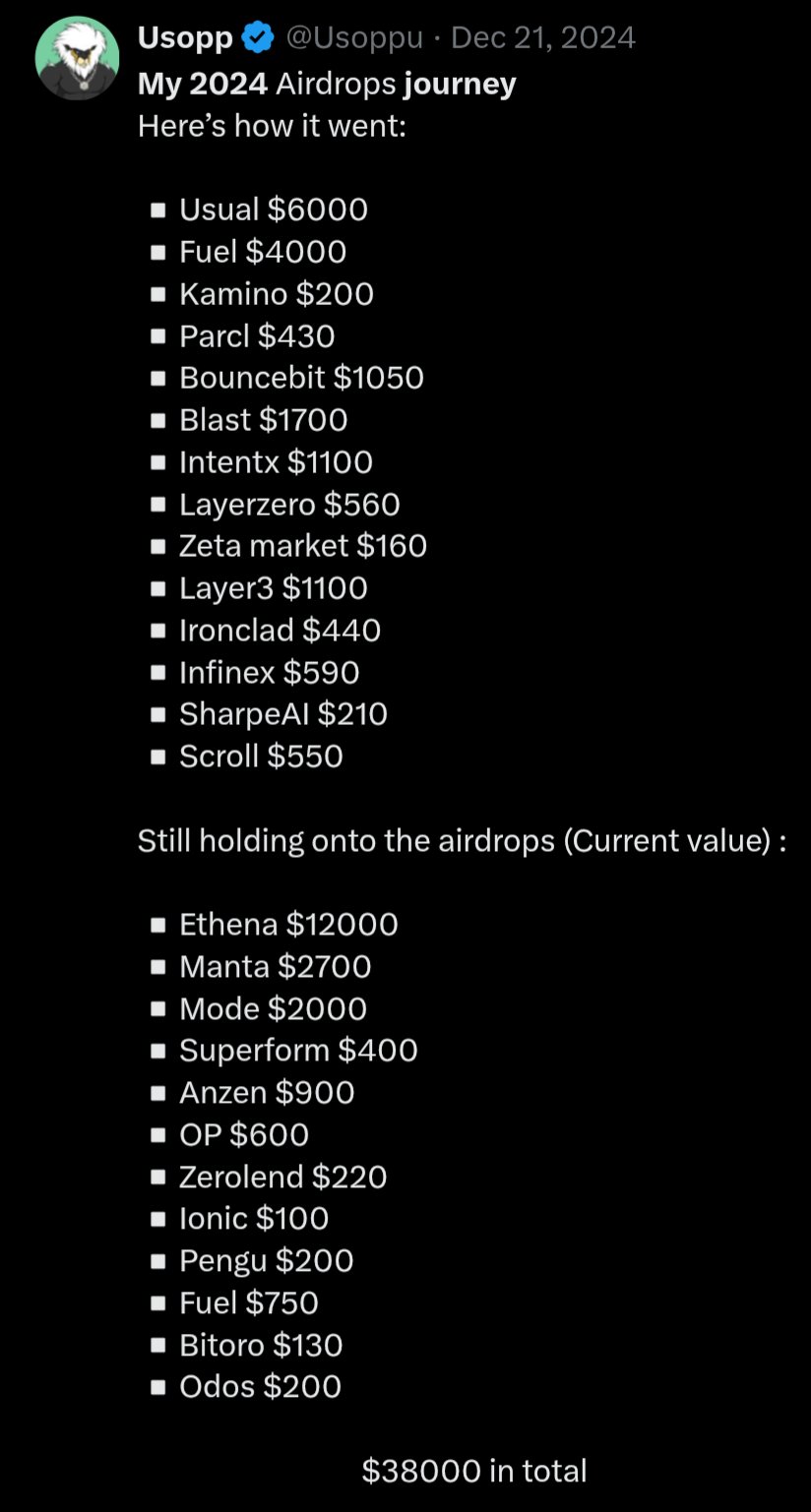This screenshot has height=1512, width=811.
Task: Open the @Usoppu handle link
Action: pyautogui.click(x=354, y=38)
